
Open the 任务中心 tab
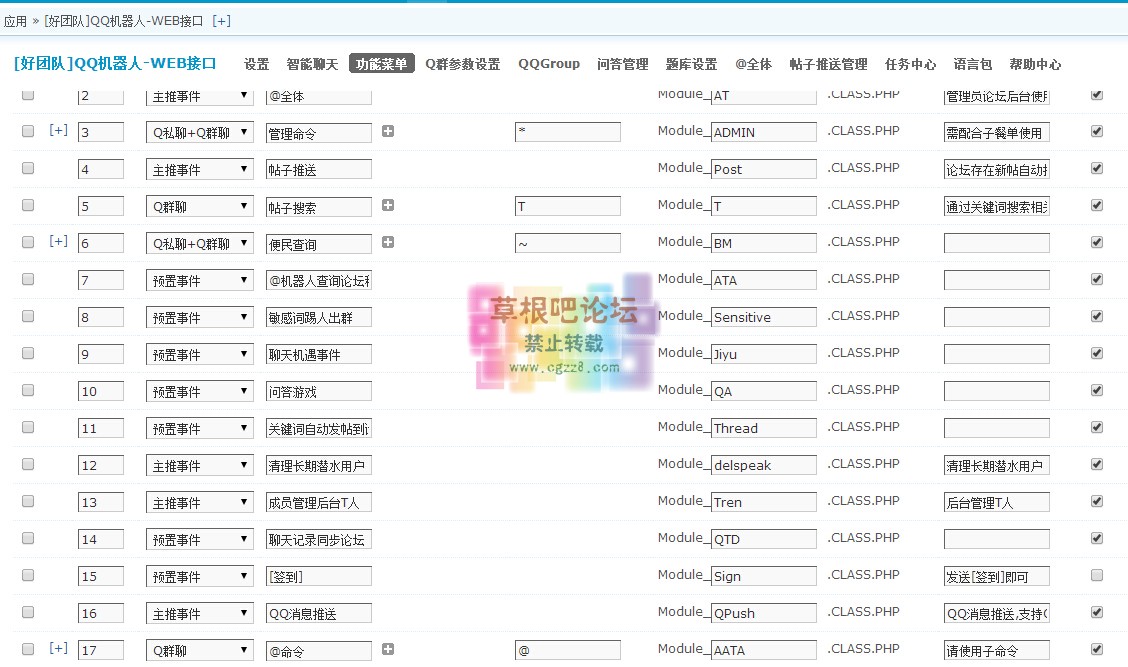coord(910,64)
